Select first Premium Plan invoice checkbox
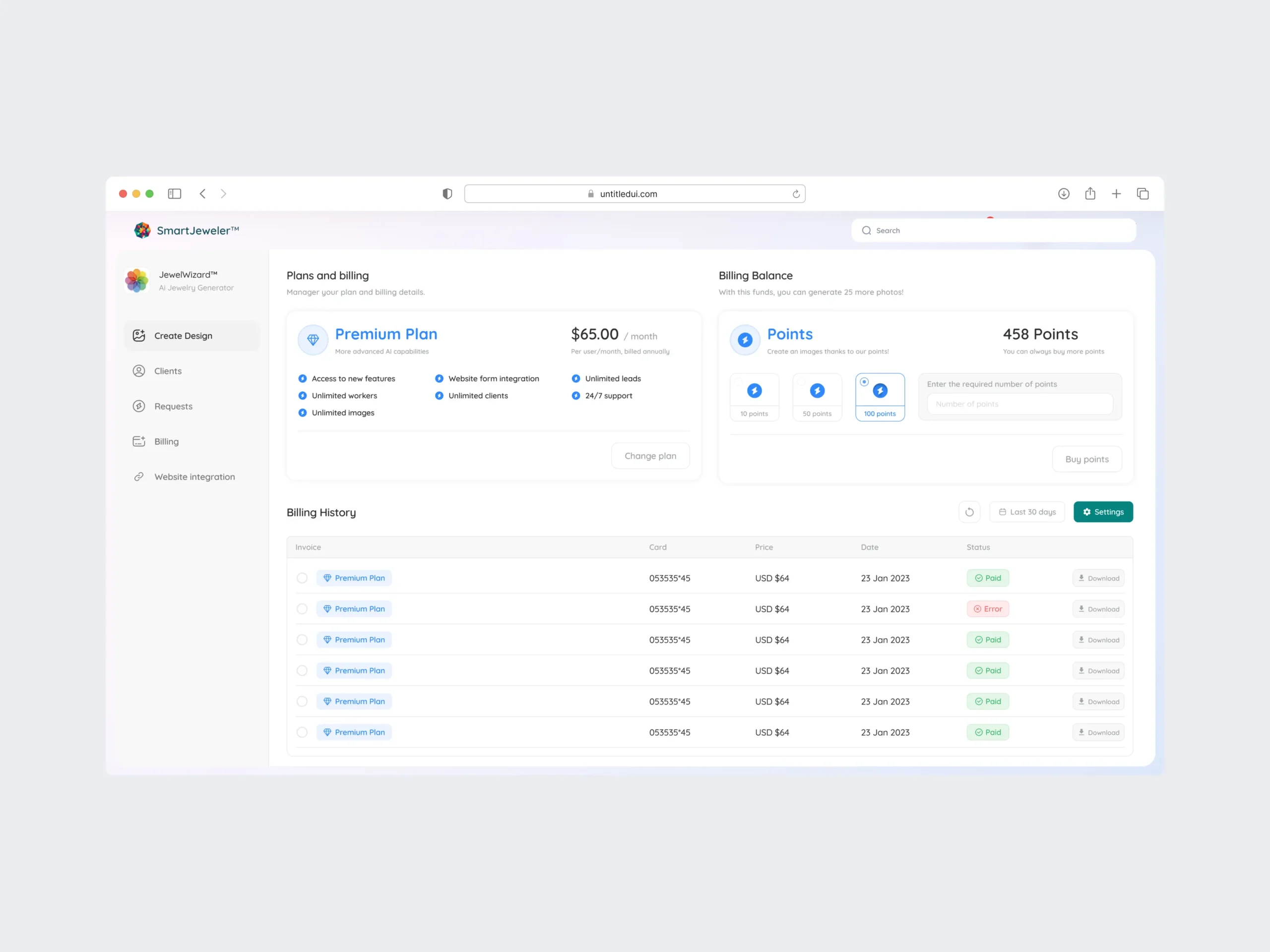This screenshot has width=1270, height=952. coord(302,578)
